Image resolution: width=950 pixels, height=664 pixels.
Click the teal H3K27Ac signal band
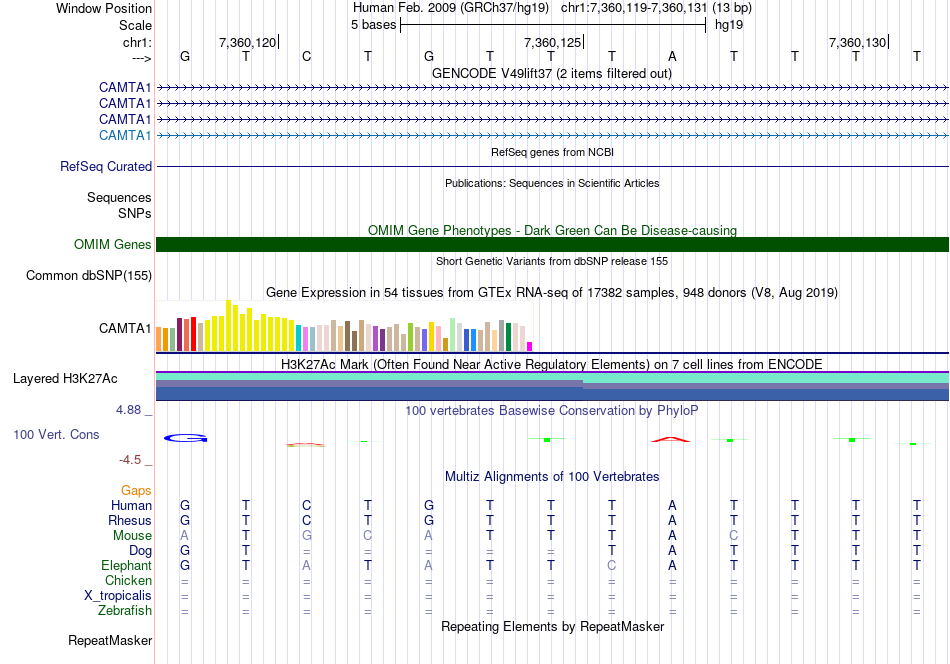coord(553,377)
